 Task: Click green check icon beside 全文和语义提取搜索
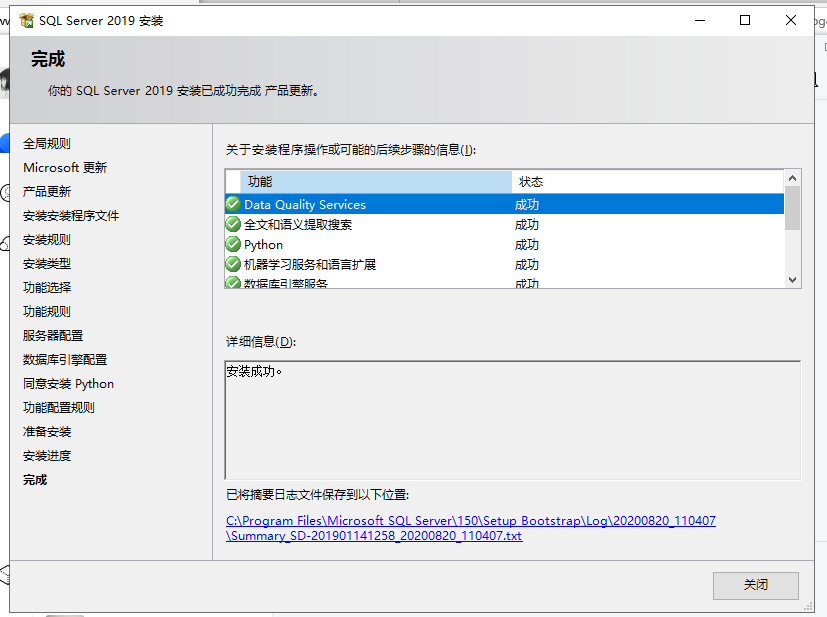point(233,224)
